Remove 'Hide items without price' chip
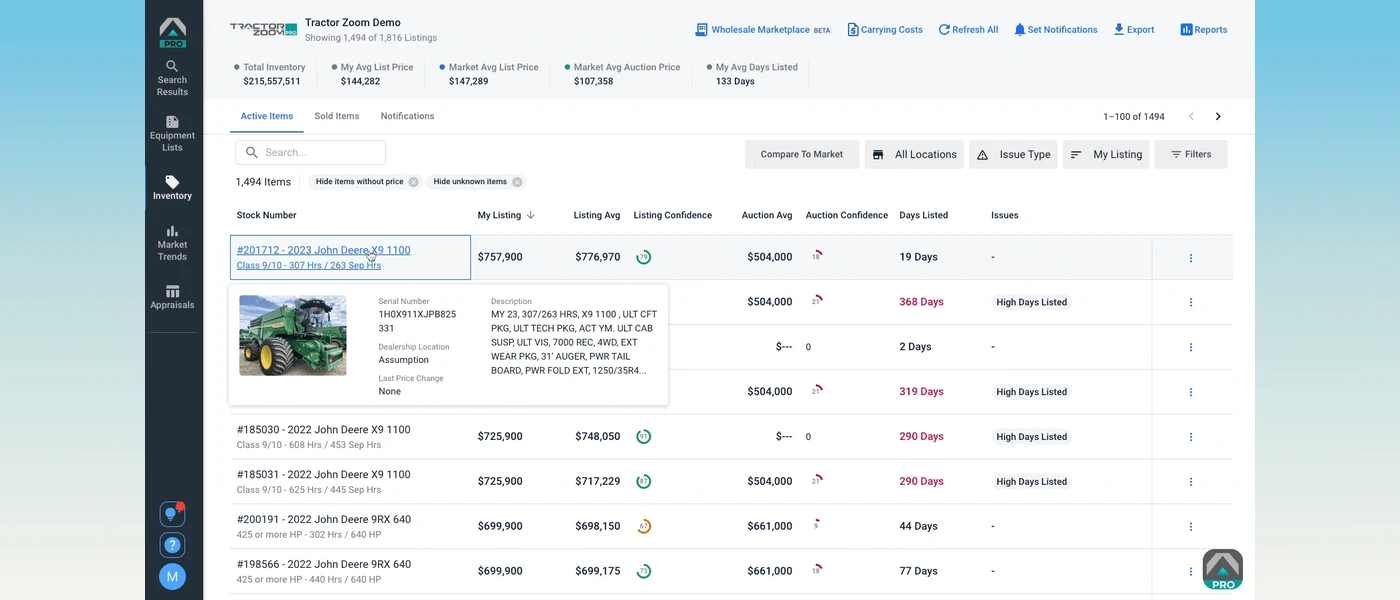 [414, 182]
